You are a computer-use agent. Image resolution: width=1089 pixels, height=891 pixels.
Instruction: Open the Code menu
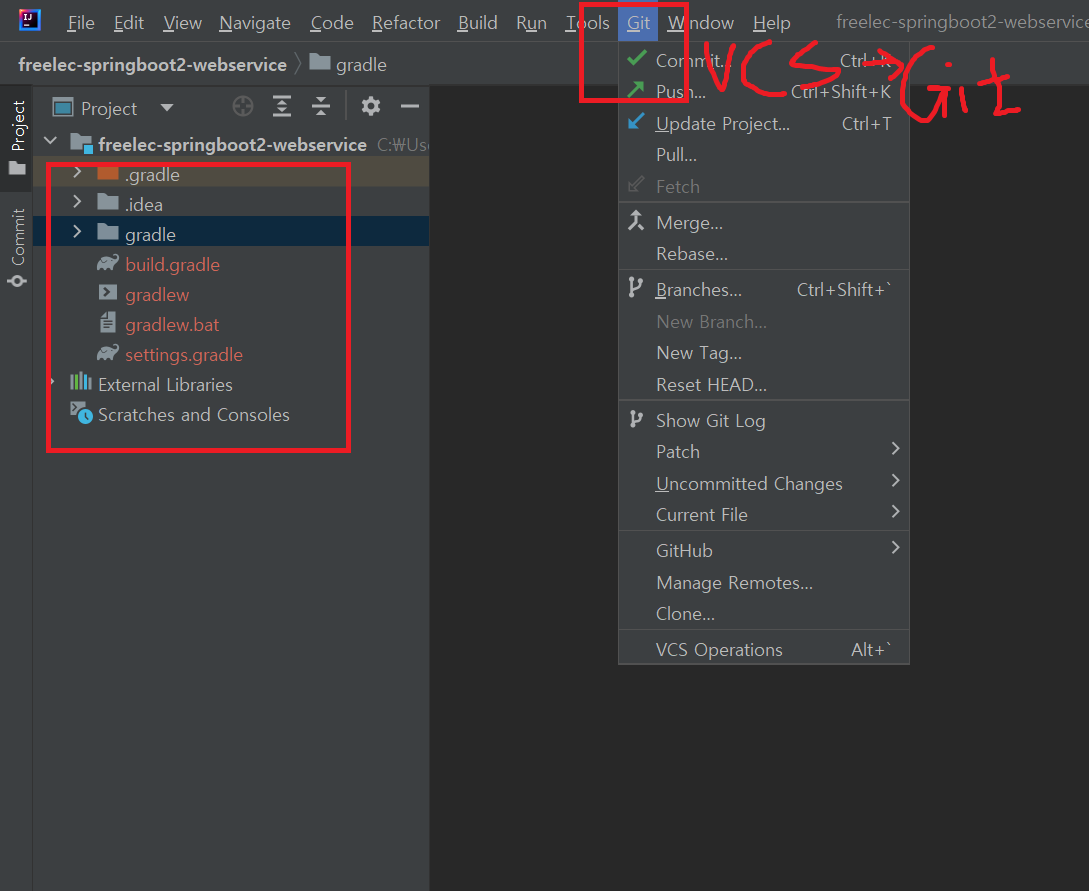332,23
